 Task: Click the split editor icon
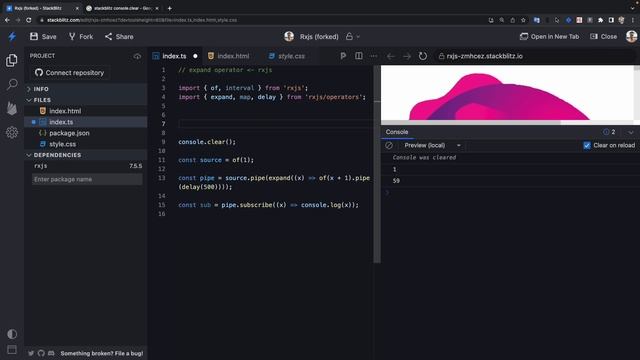[358, 56]
